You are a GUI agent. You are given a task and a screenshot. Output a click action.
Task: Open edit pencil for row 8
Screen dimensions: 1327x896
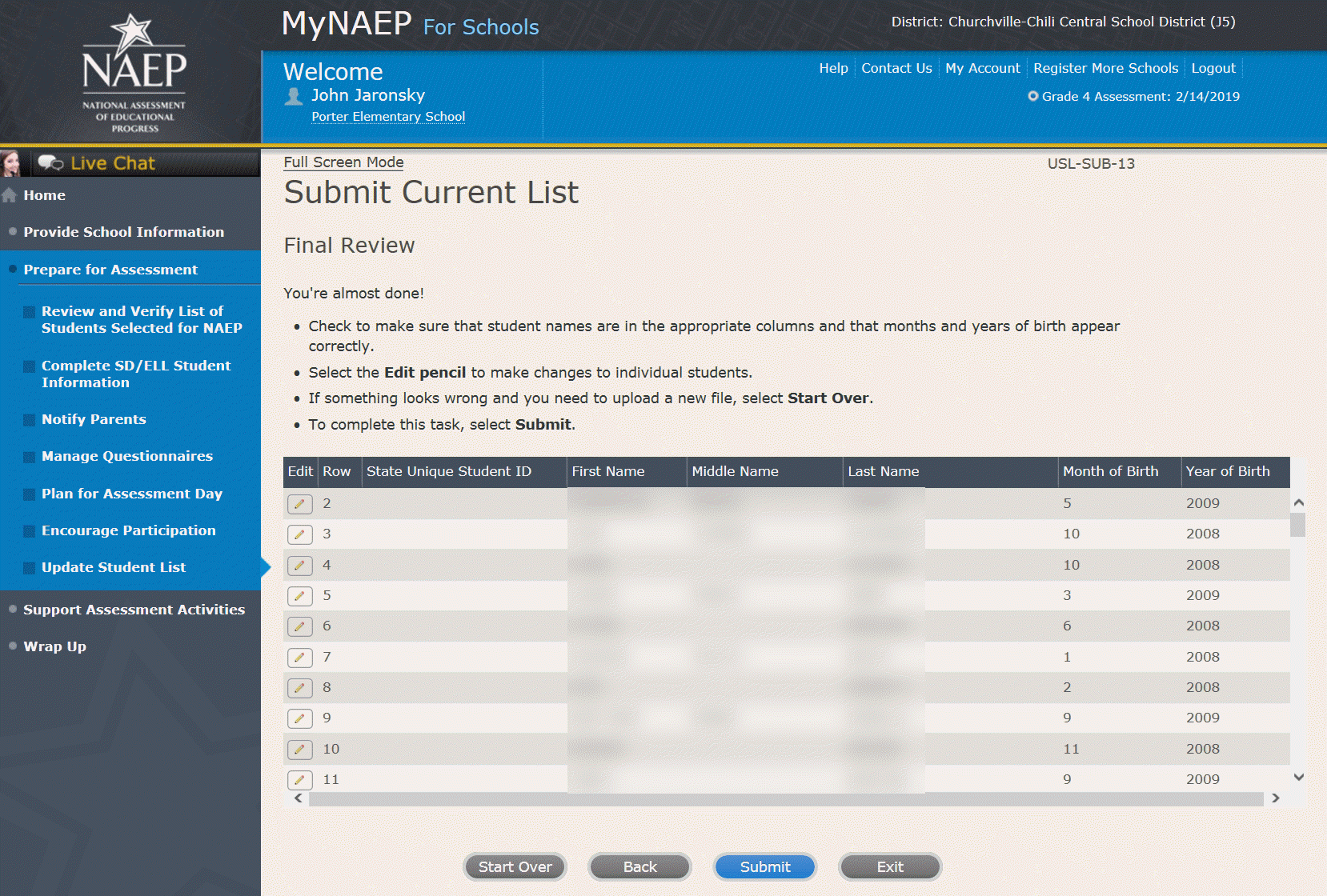pyautogui.click(x=299, y=688)
